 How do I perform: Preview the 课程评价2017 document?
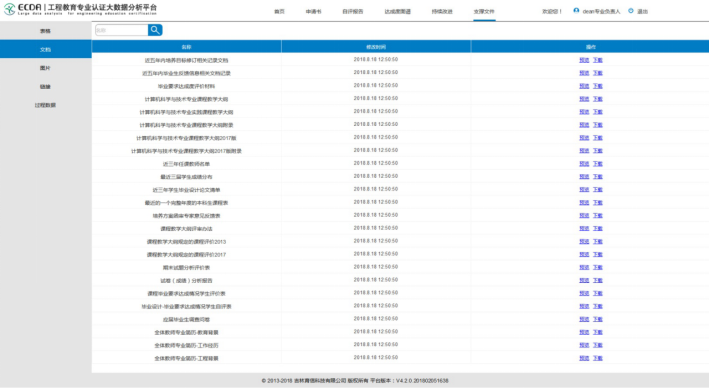[584, 255]
